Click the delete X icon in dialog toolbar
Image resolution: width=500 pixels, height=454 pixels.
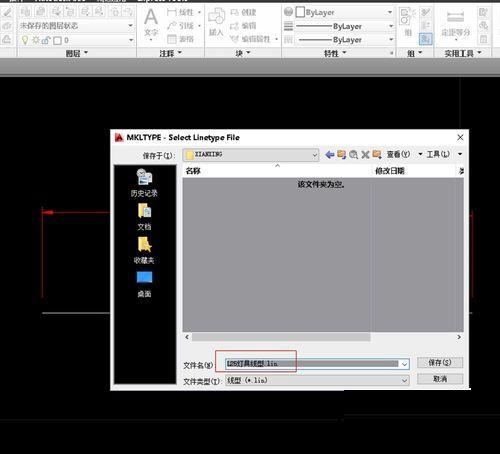[x=365, y=154]
